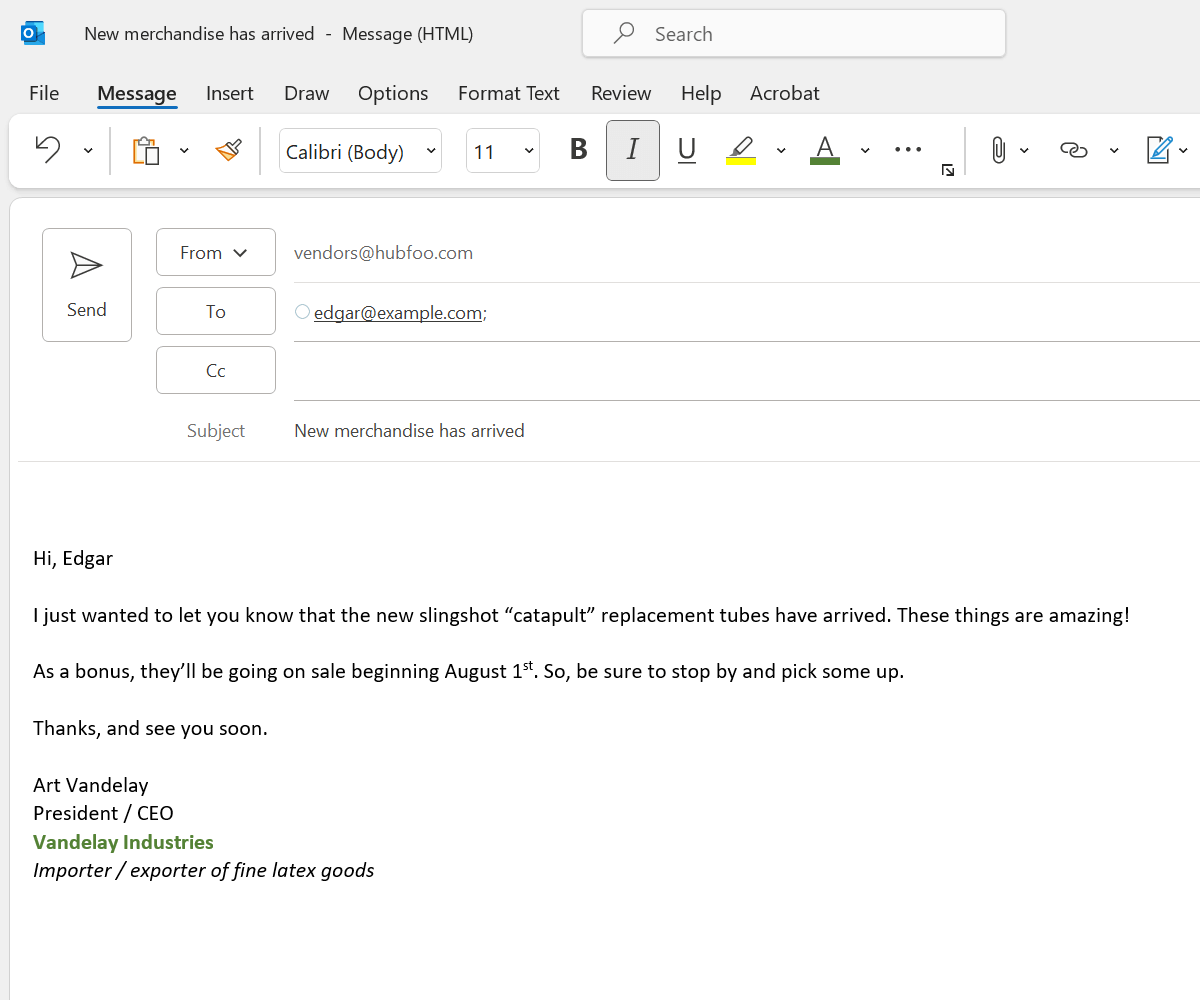Open the Calibri (Body) font dropdown
The width and height of the screenshot is (1200, 1000).
coord(360,151)
